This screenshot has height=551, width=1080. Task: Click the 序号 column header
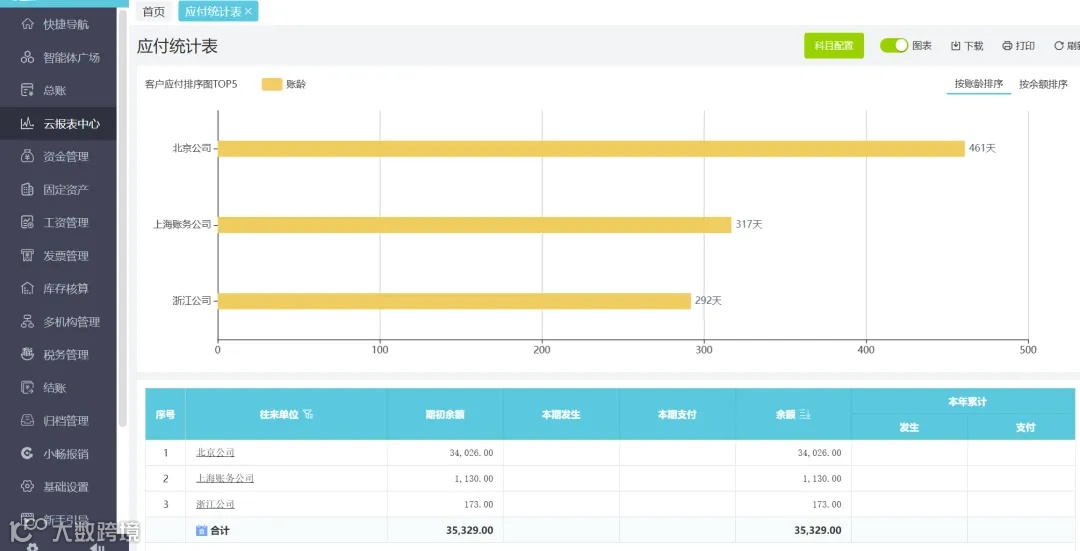coord(165,414)
